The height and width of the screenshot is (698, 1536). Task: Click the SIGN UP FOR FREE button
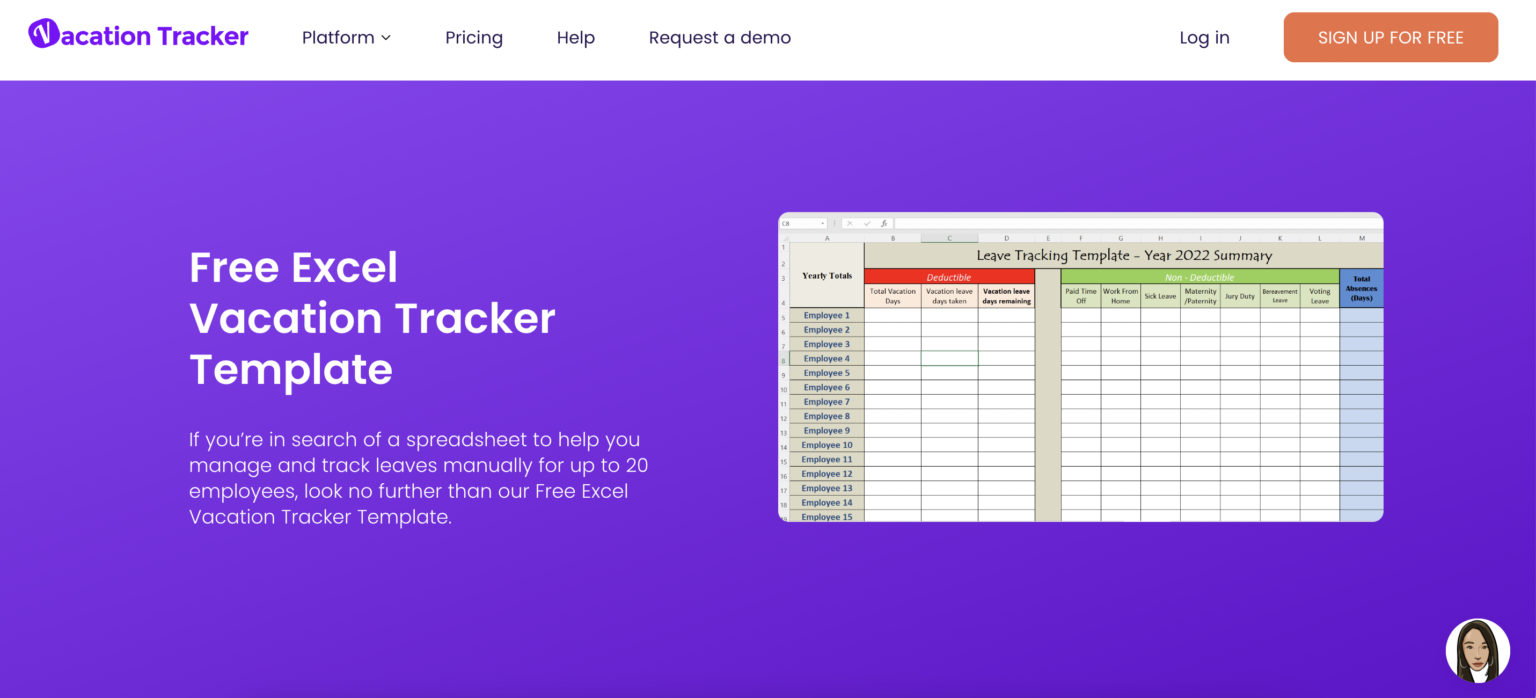click(x=1391, y=38)
